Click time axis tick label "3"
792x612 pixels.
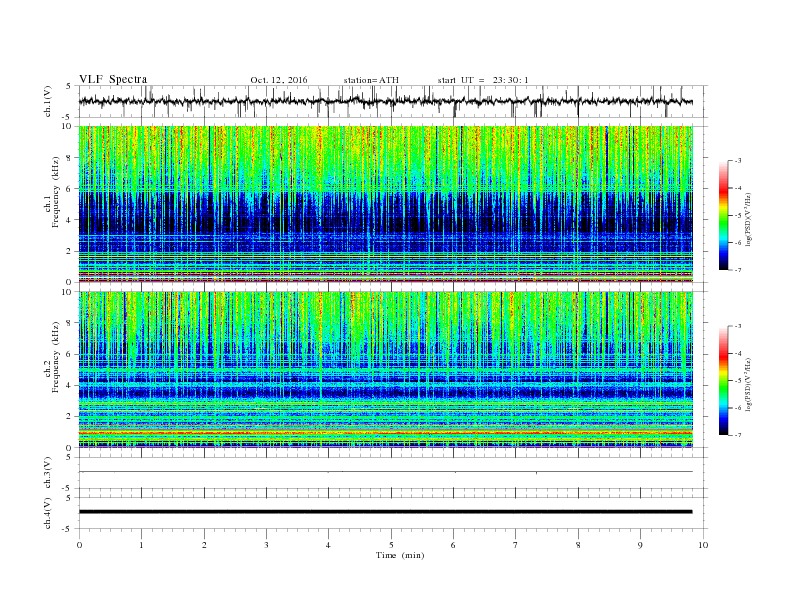pyautogui.click(x=266, y=545)
